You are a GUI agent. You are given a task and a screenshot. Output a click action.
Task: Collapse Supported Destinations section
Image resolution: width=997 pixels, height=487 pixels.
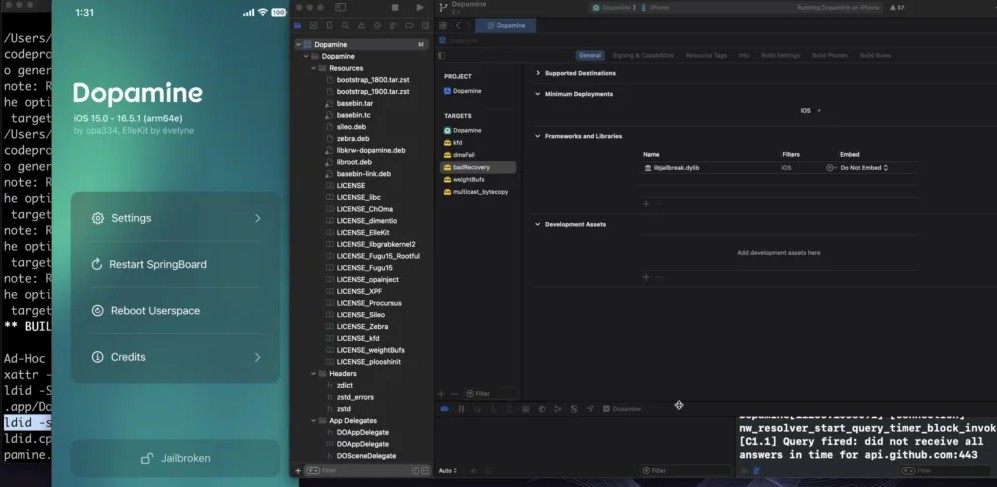coord(538,73)
